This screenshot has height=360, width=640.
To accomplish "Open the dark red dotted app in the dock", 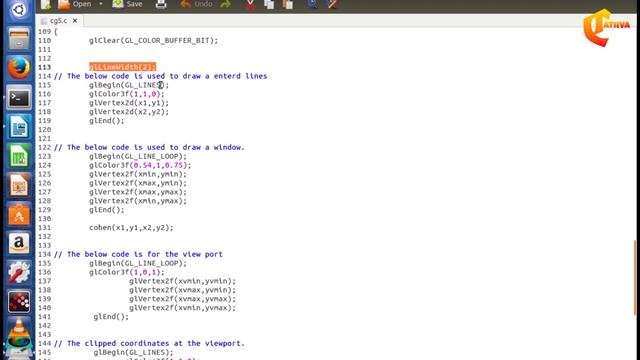I will 19,302.
